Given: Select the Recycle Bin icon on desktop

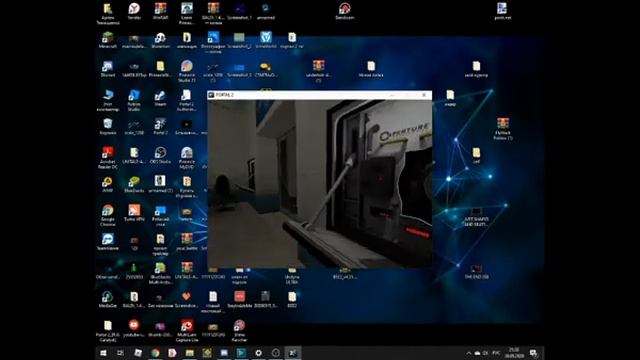Looking at the screenshot, I should [108, 126].
